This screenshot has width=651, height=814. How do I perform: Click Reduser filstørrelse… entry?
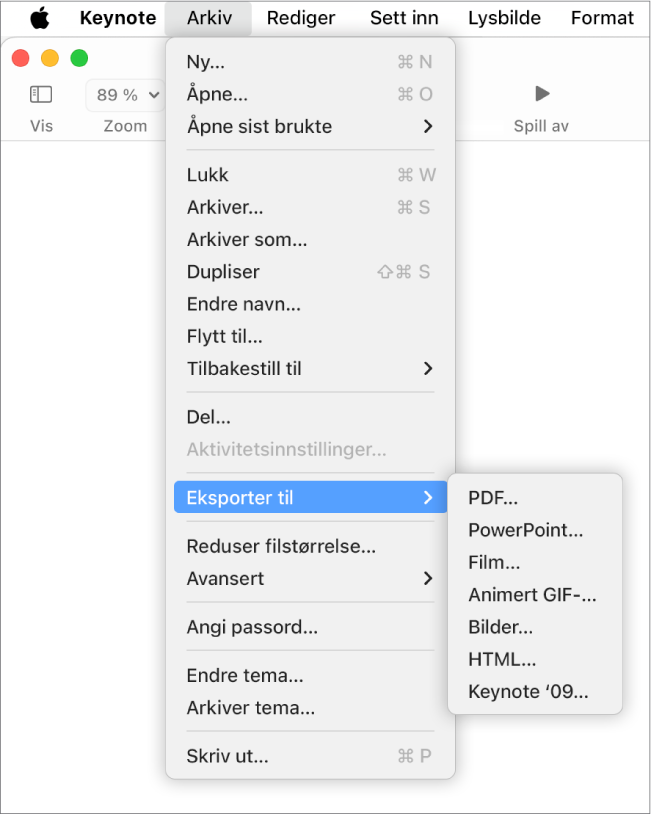pos(310,546)
